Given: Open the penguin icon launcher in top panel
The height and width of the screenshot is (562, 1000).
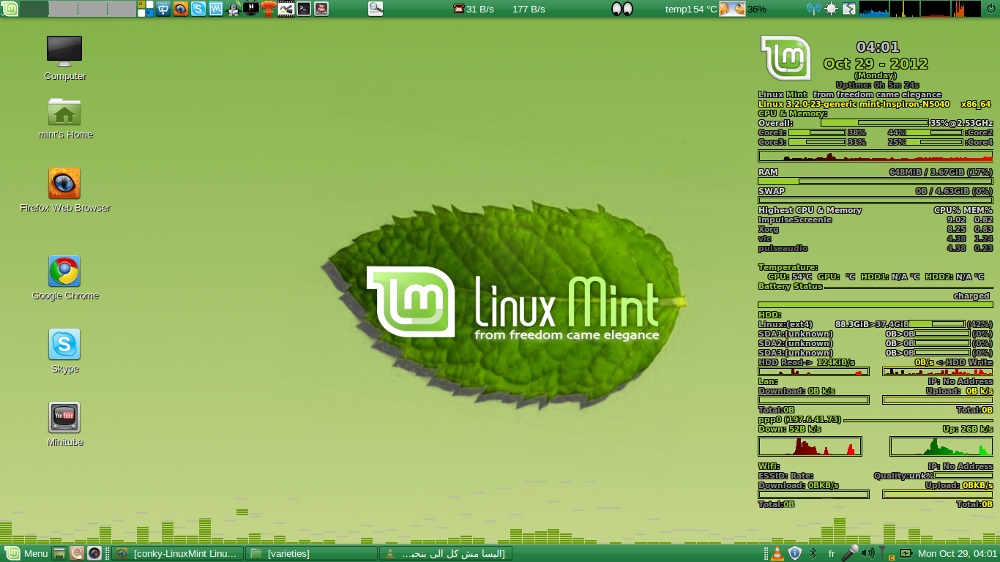Looking at the screenshot, I should [x=233, y=9].
